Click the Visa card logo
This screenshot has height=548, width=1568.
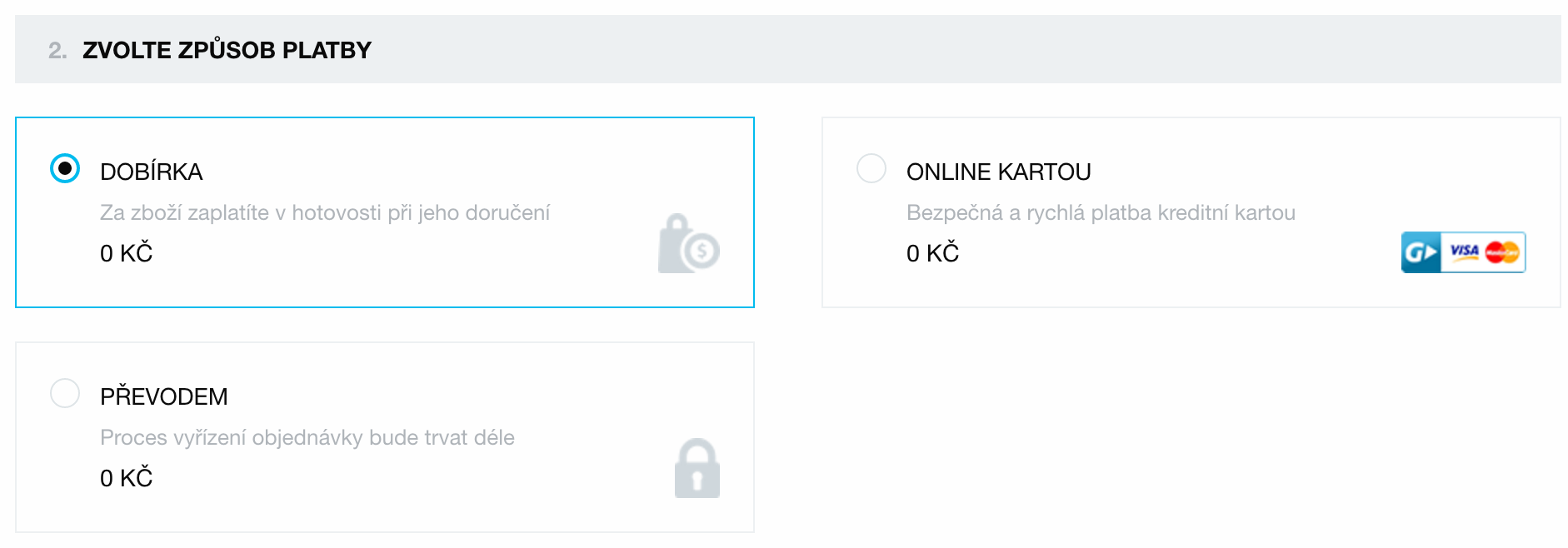(1464, 252)
